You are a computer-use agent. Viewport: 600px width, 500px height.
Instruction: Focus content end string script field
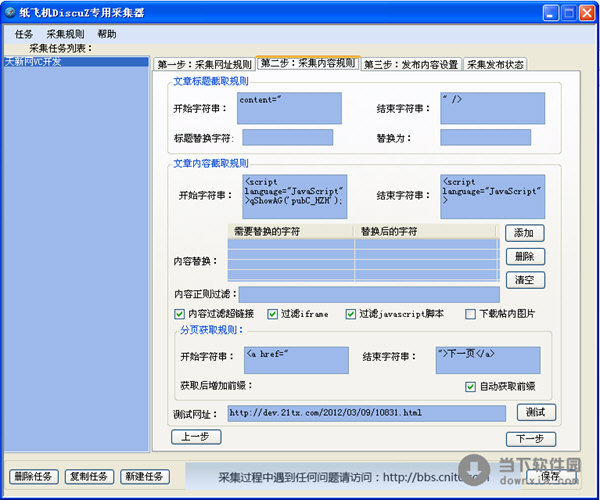[x=492, y=197]
